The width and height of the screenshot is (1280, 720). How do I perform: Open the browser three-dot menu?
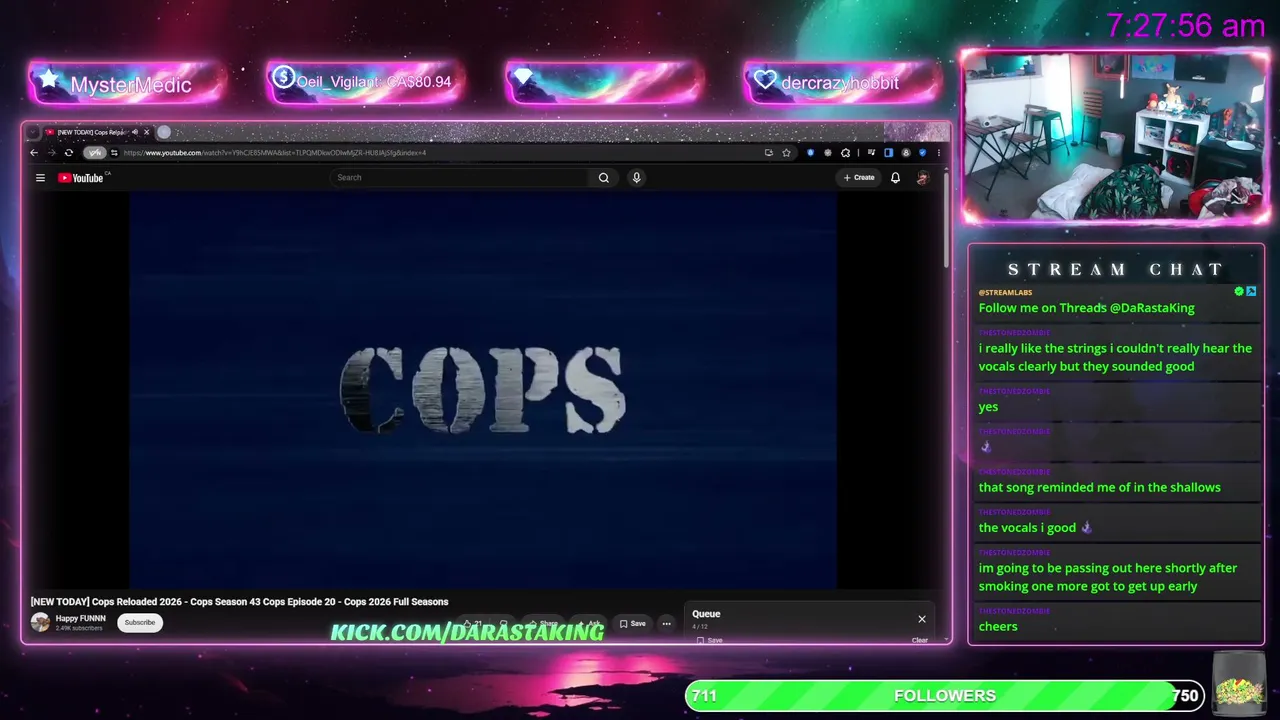(938, 153)
